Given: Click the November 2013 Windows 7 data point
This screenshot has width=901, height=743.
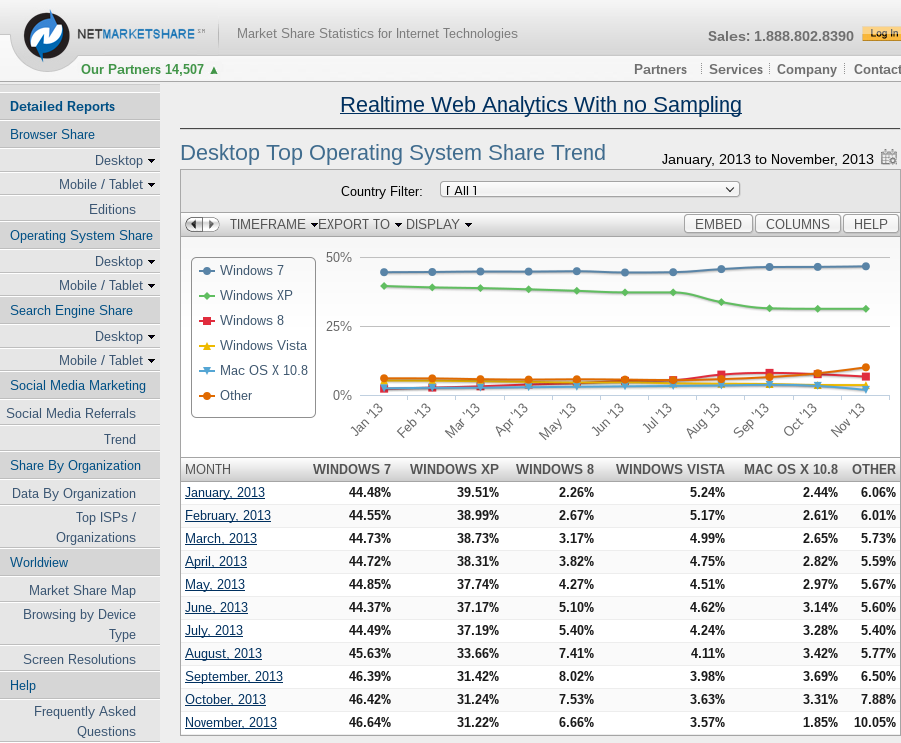Looking at the screenshot, I should pyautogui.click(x=865, y=266).
